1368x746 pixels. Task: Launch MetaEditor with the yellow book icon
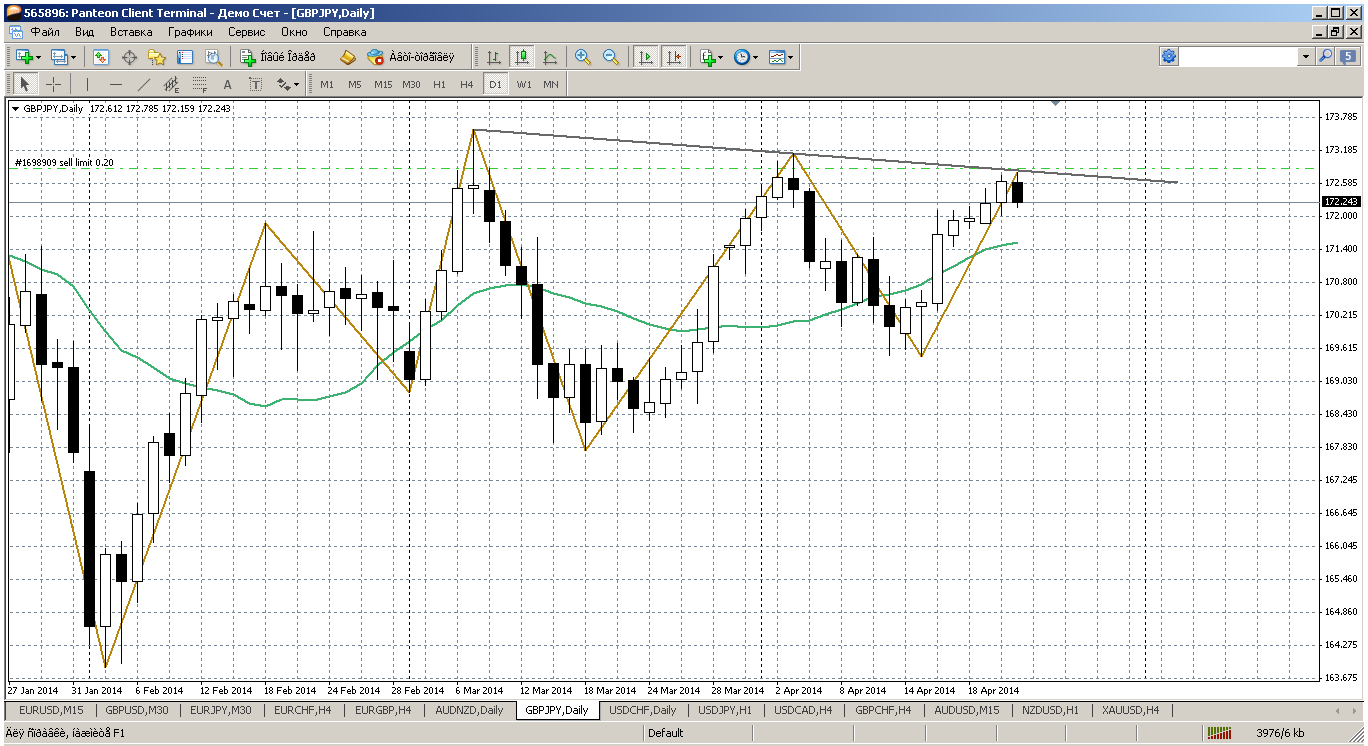click(348, 57)
